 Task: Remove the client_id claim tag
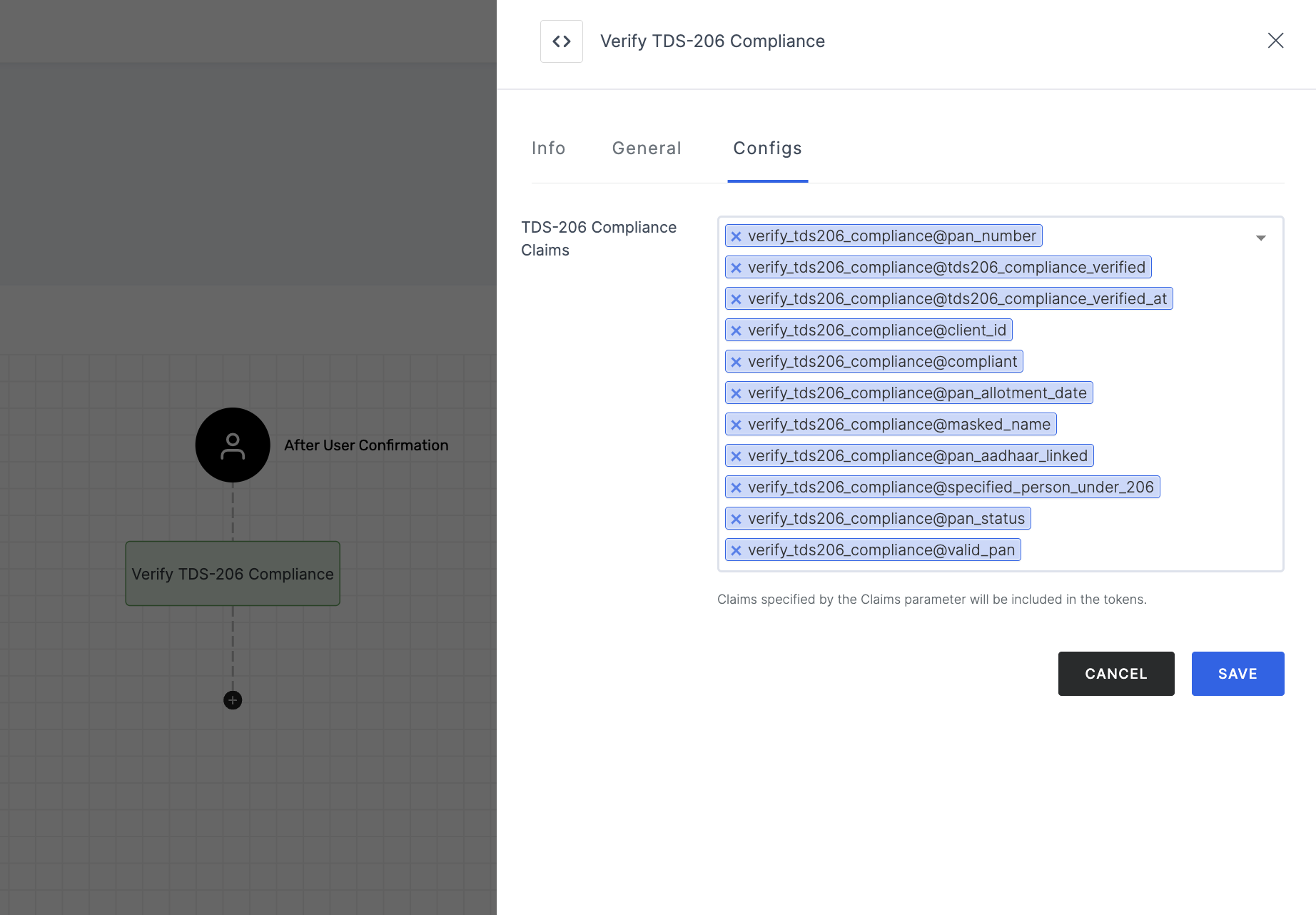[736, 330]
